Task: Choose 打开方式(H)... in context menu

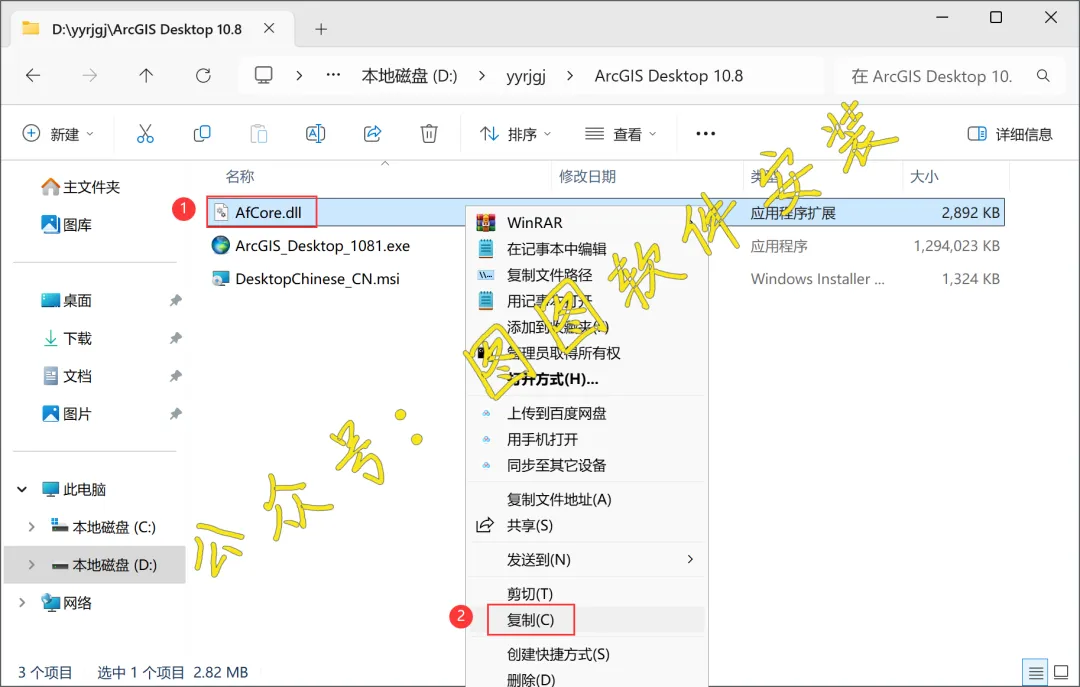Action: click(x=552, y=379)
